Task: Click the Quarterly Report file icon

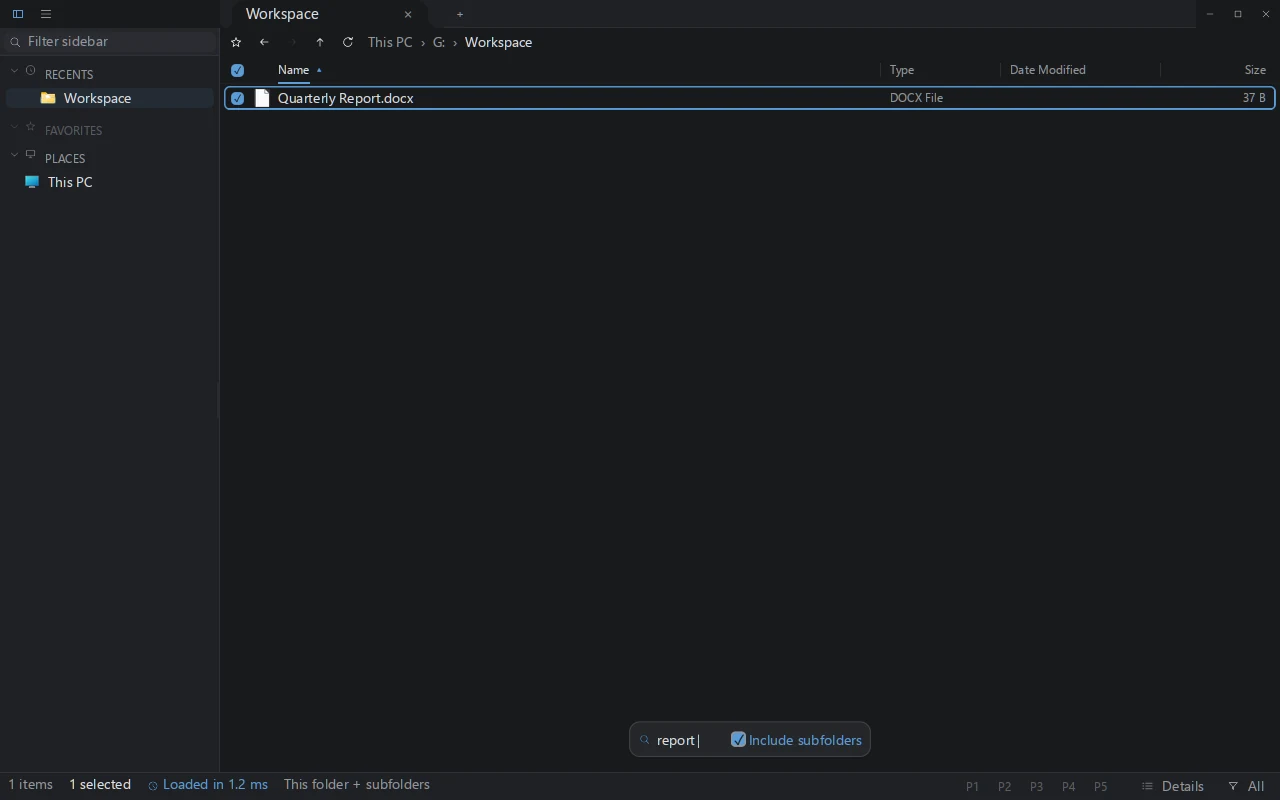Action: coord(262,98)
